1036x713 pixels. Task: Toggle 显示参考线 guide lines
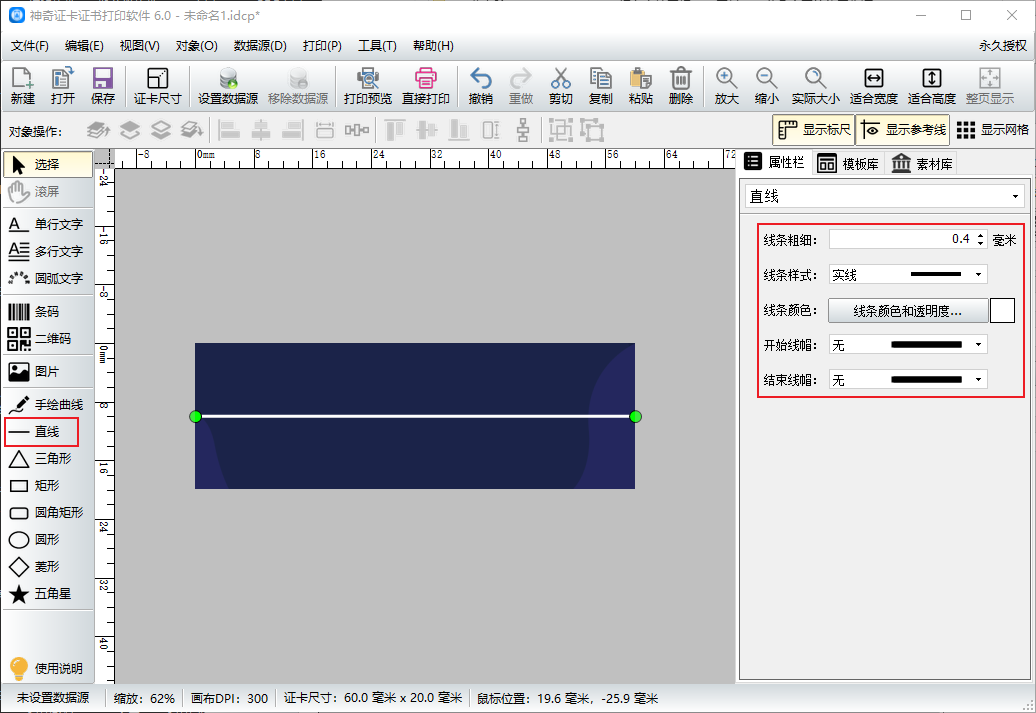[x=903, y=130]
